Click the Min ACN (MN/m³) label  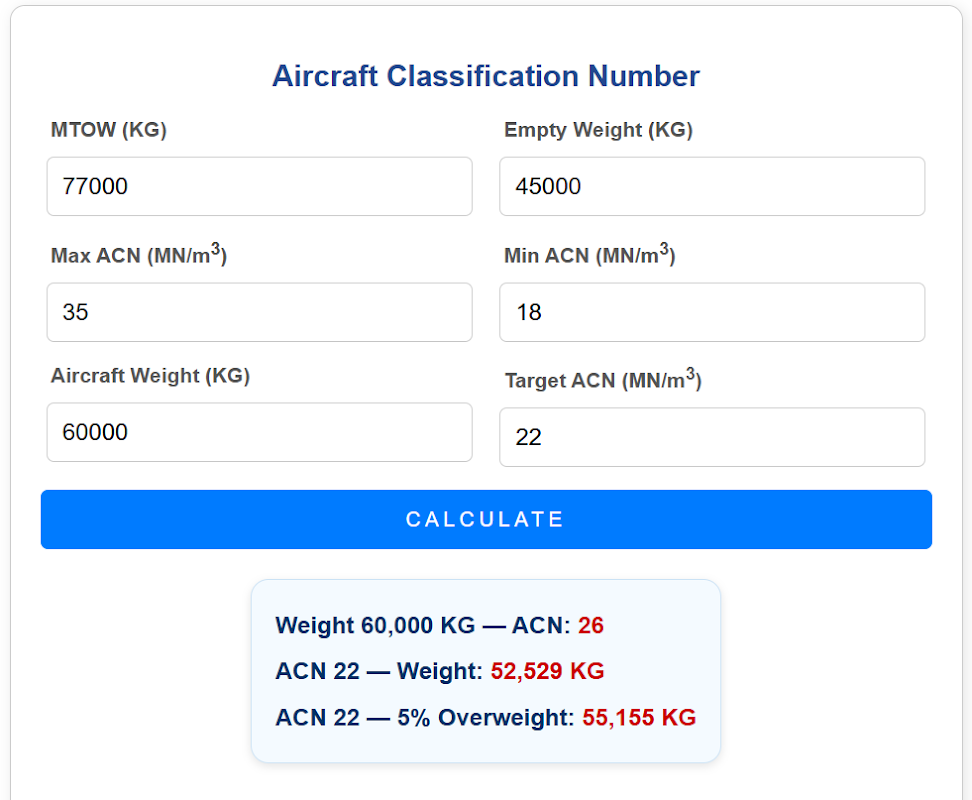589,255
